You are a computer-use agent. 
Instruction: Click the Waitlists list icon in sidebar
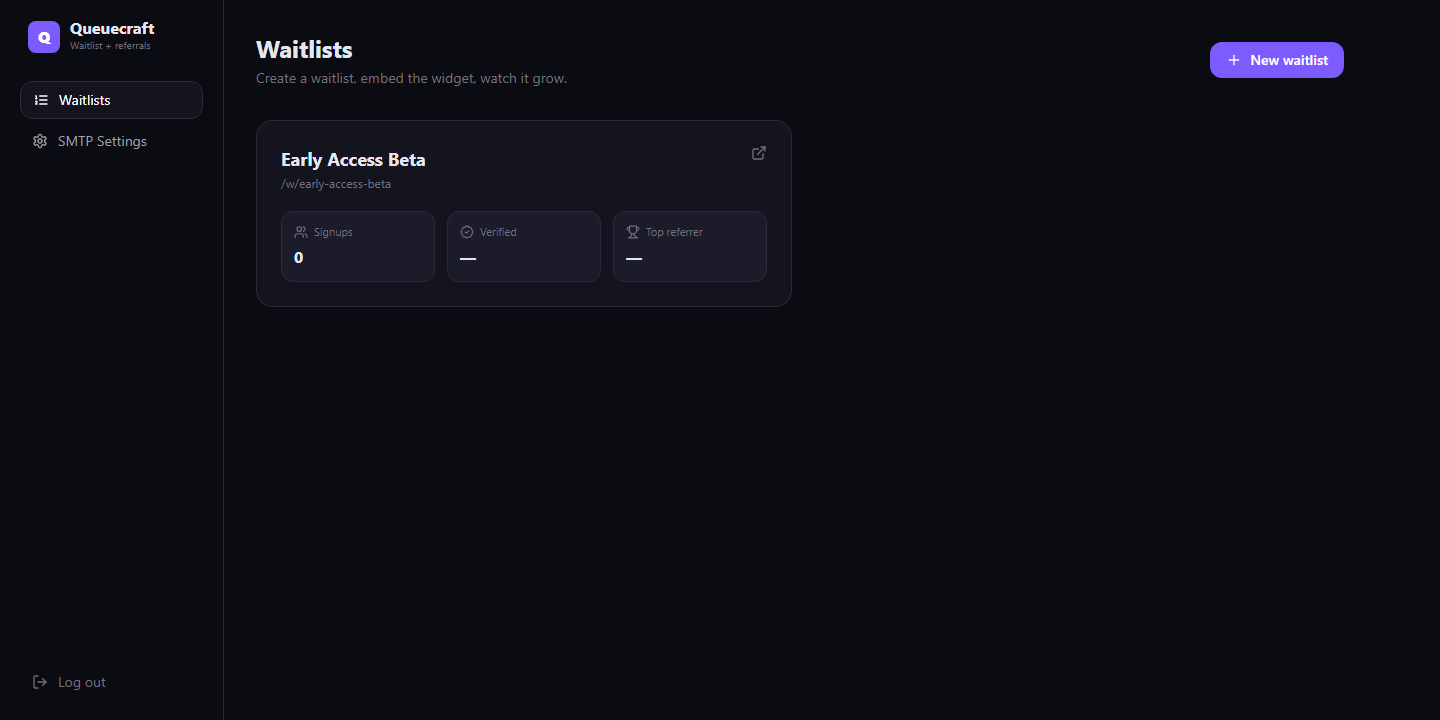coord(41,100)
